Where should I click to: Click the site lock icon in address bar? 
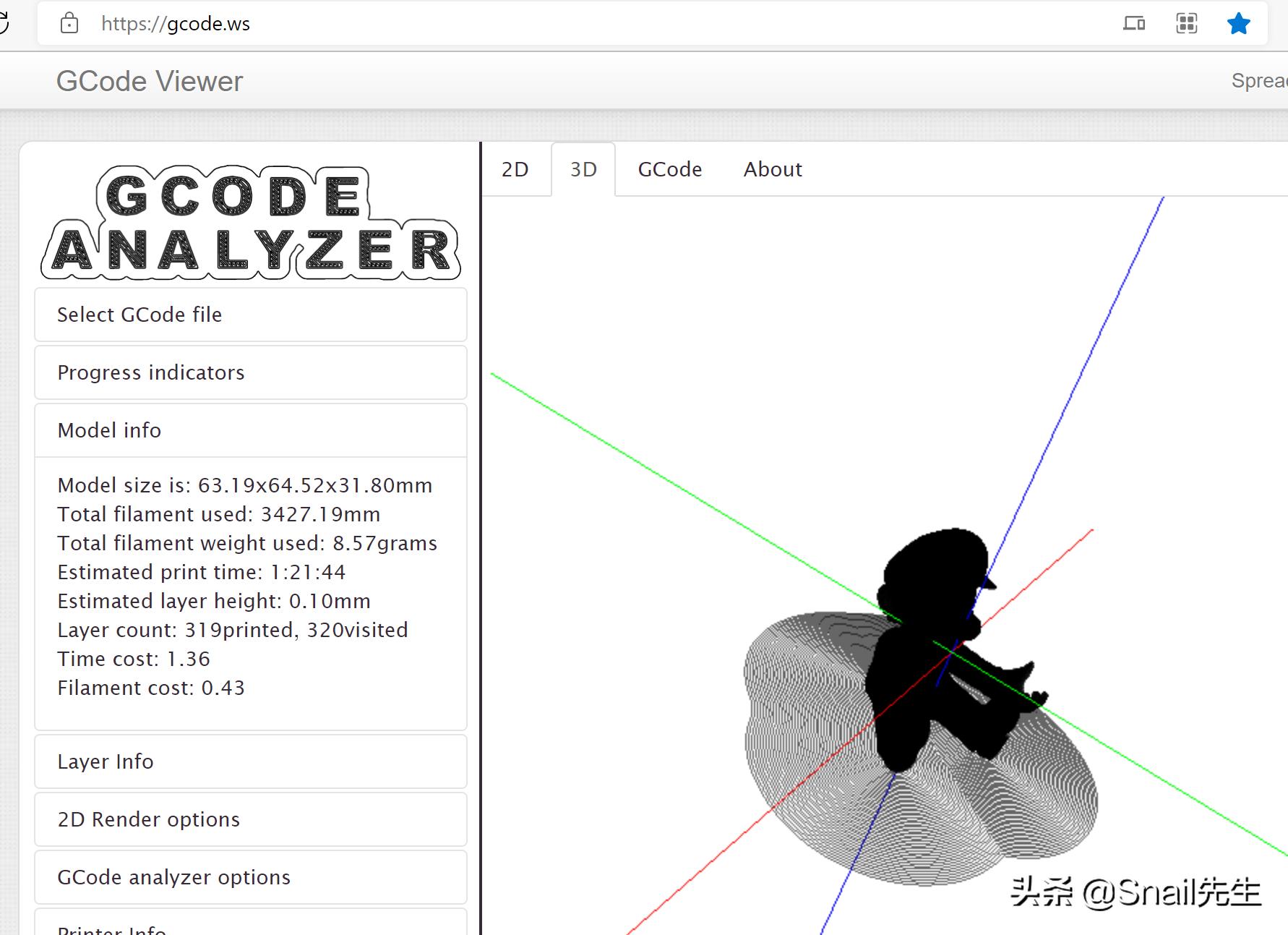pos(69,24)
